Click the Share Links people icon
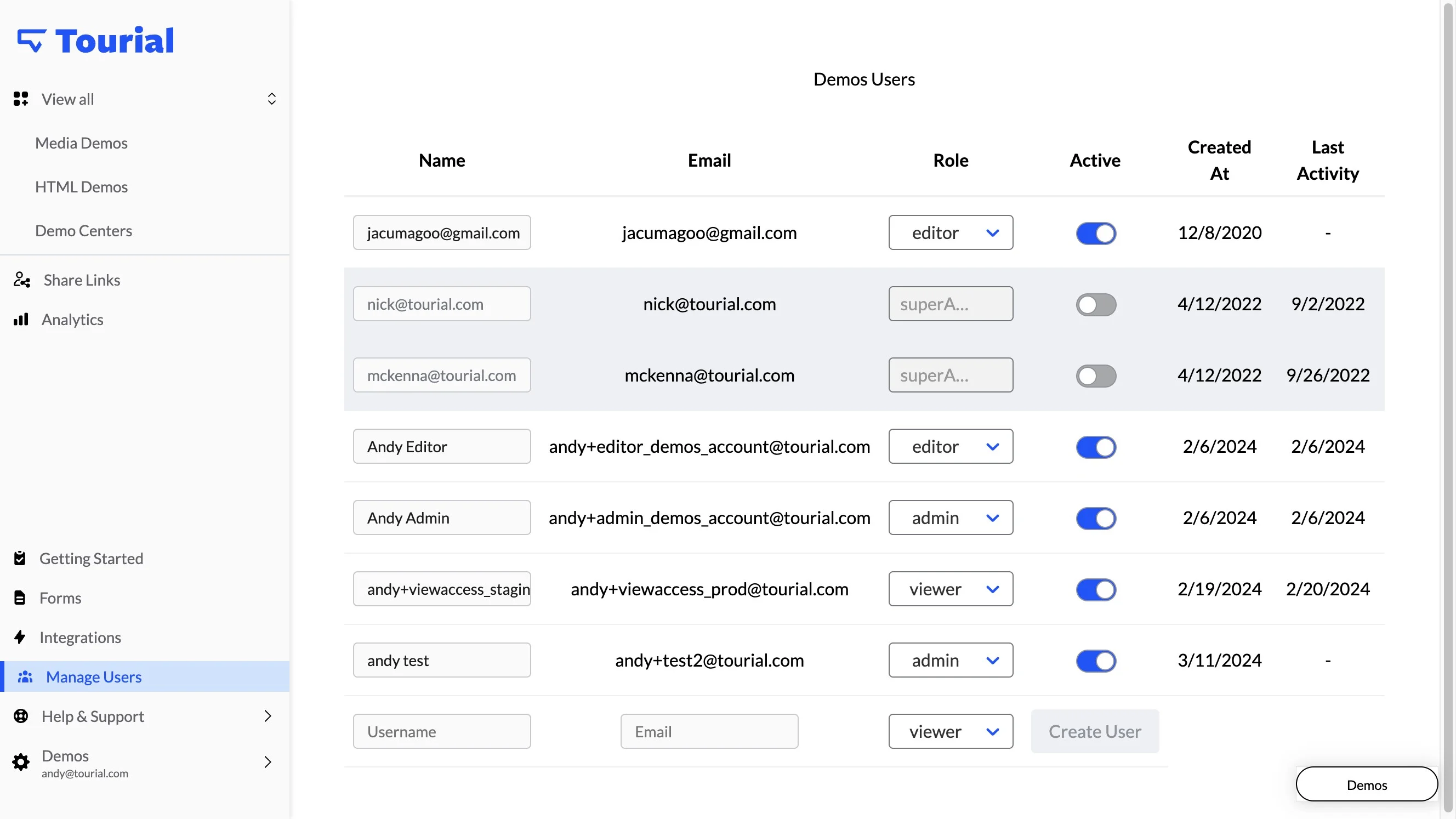 [x=22, y=280]
